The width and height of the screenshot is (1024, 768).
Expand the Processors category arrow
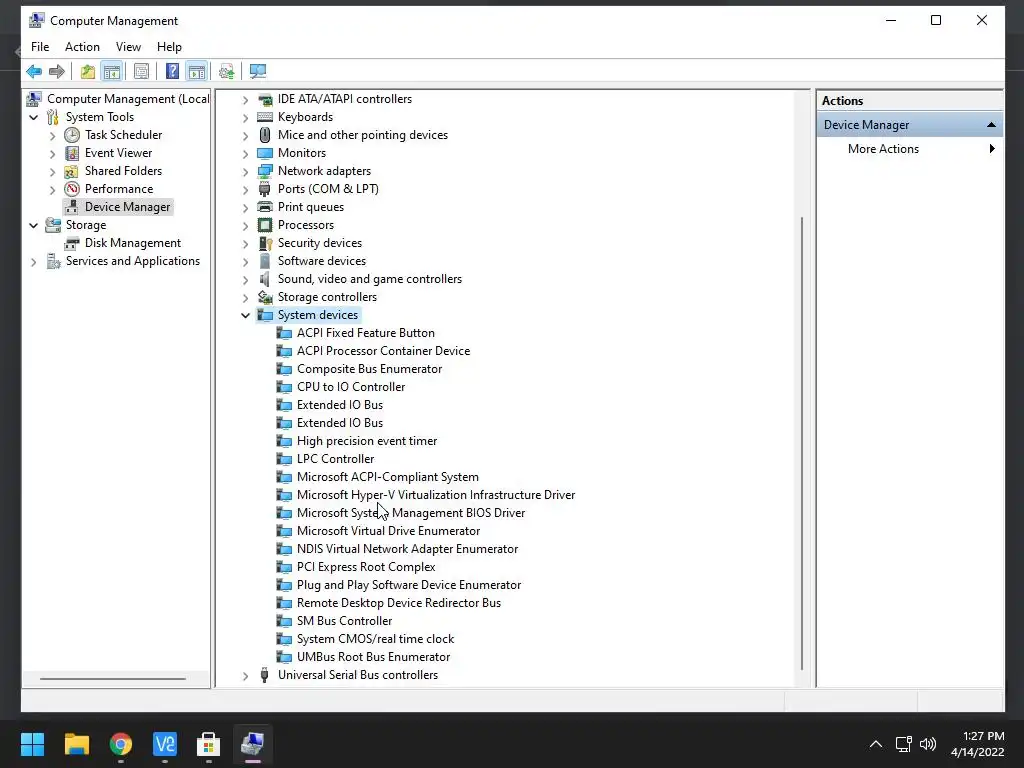tap(246, 226)
